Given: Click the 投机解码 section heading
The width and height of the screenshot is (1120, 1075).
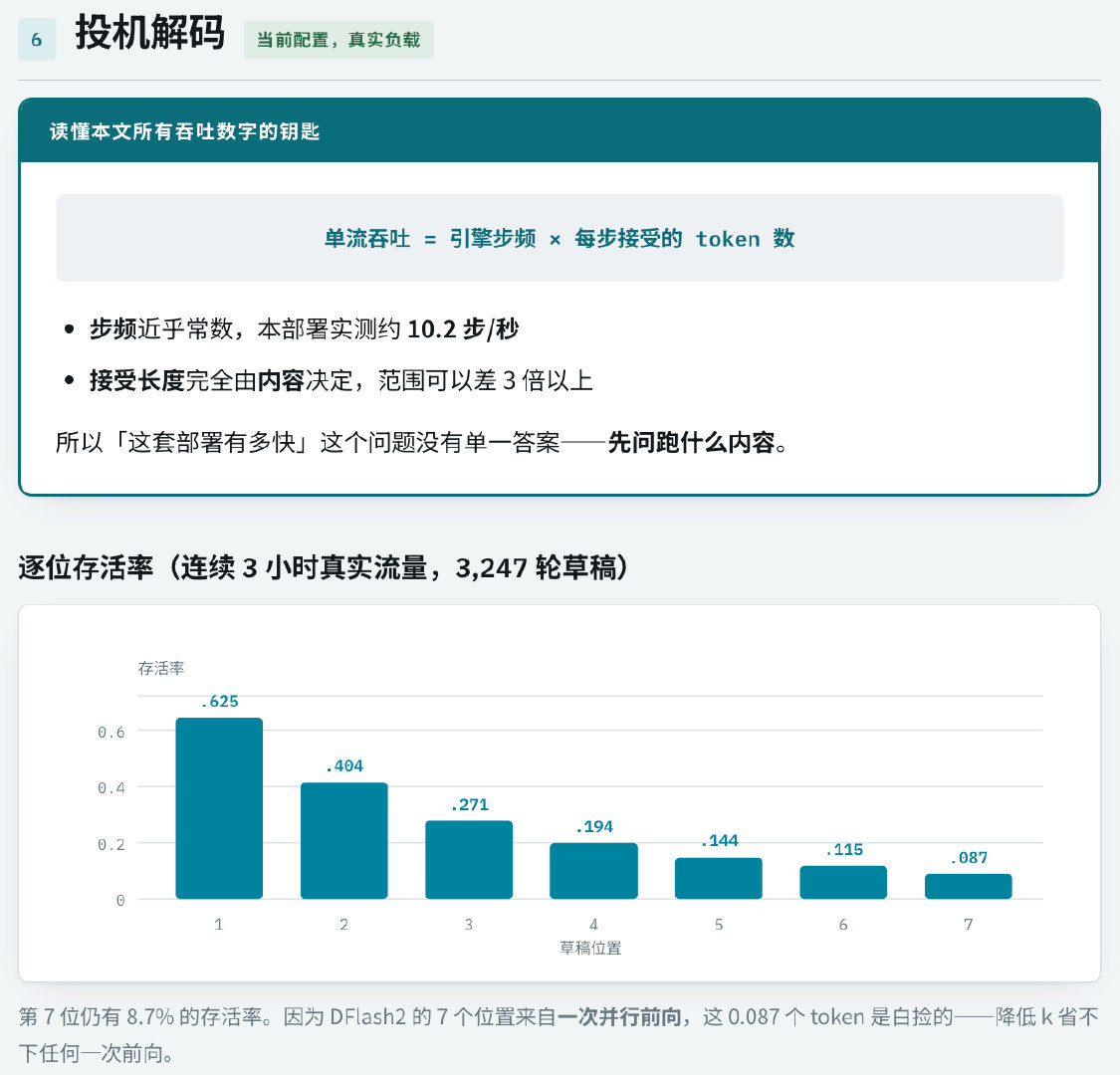Looking at the screenshot, I should point(150,34).
